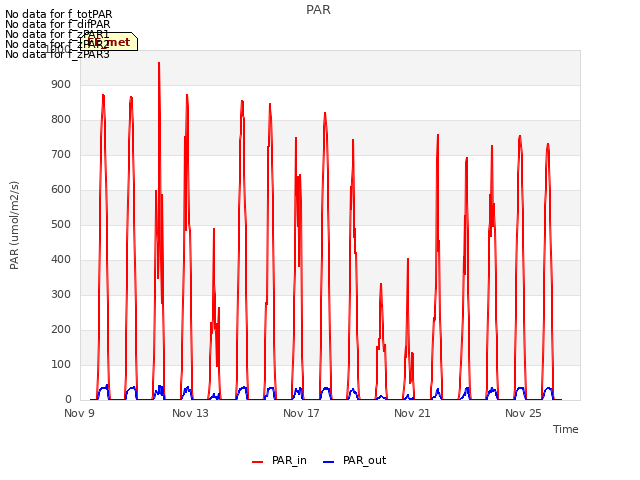
Task: Select the y-axis label PAR (umol/m2/s)
Action: [x=14, y=225]
